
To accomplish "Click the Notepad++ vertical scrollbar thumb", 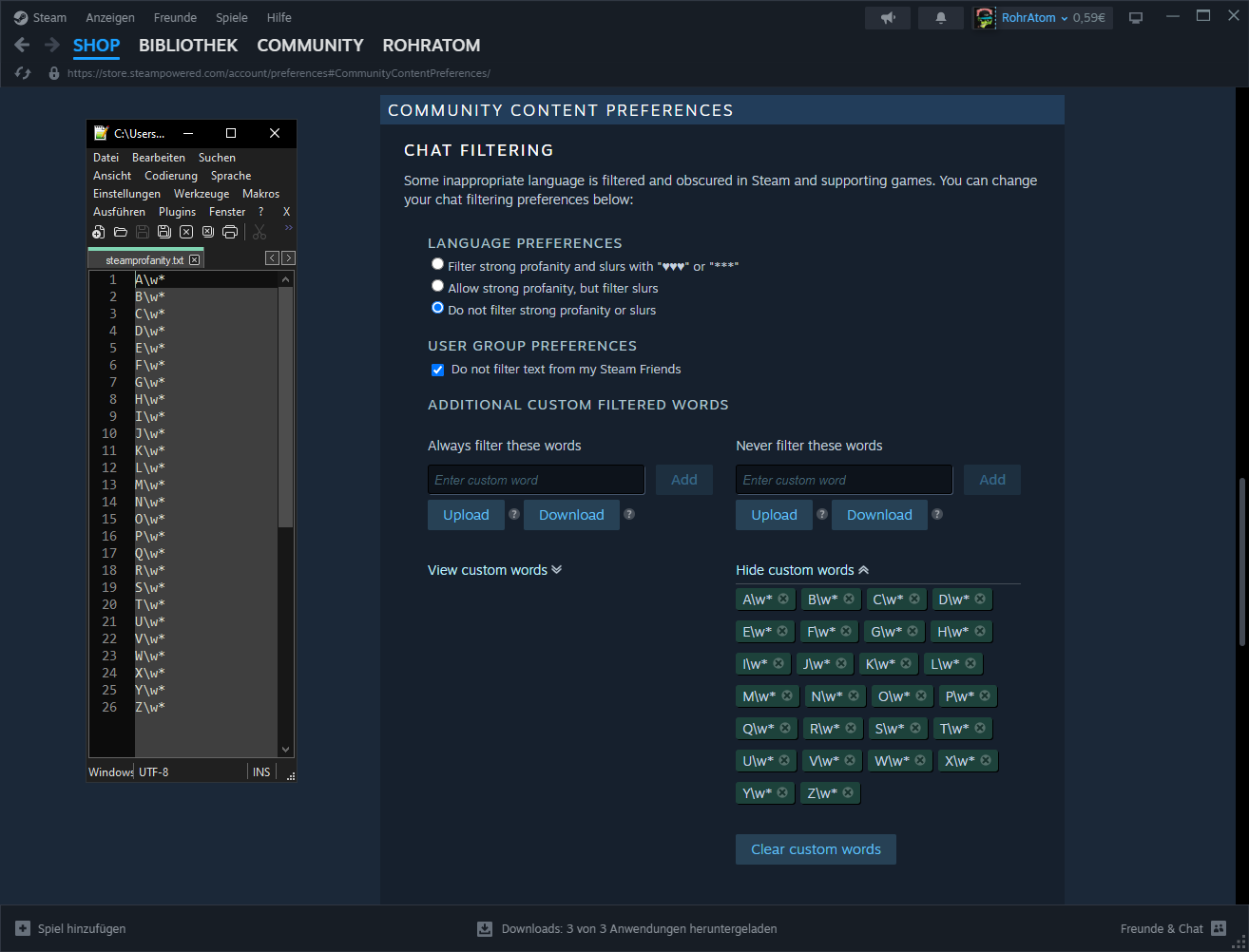I will tap(285, 407).
